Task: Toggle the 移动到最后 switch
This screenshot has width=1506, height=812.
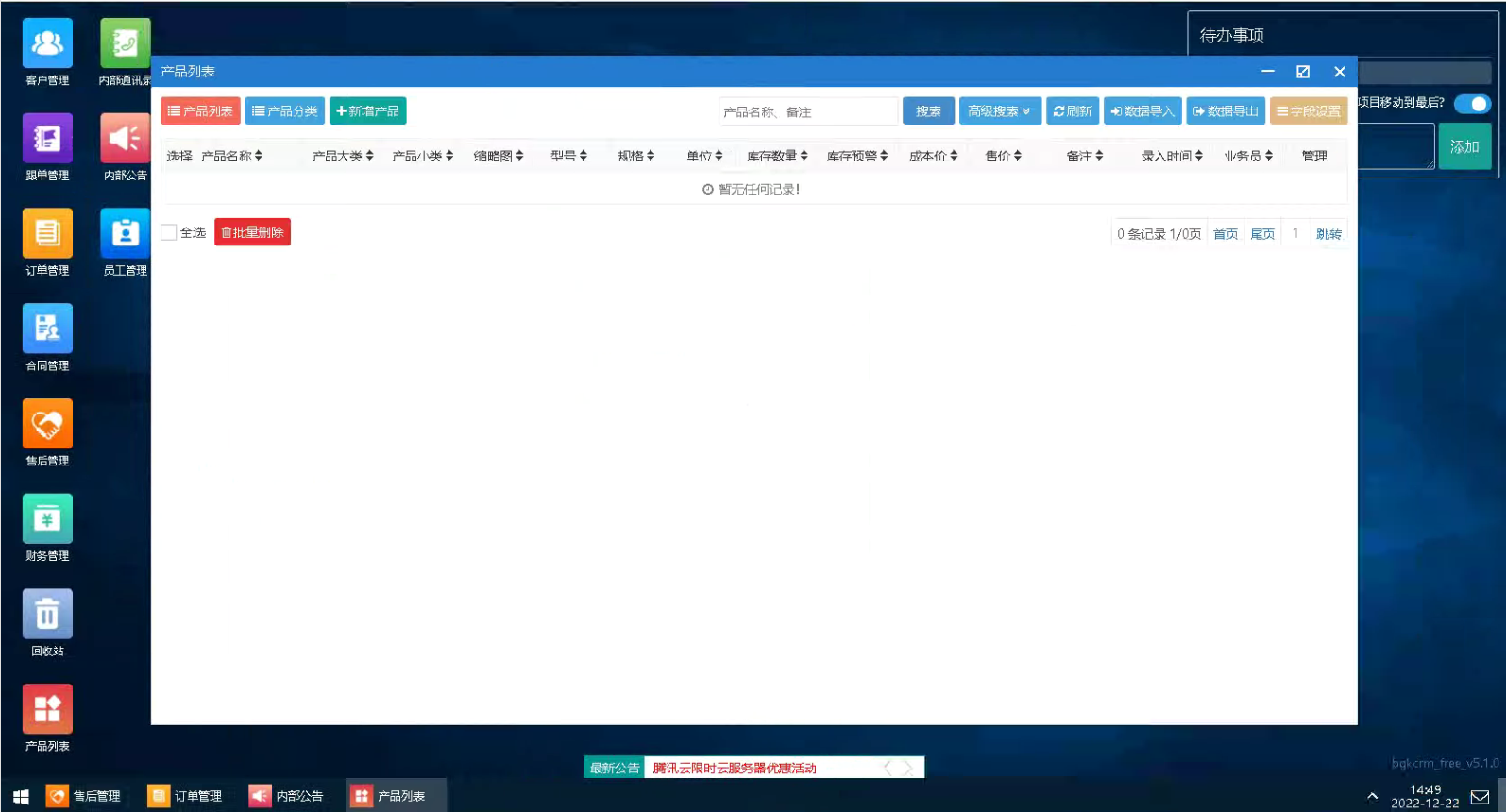Action: click(1472, 103)
